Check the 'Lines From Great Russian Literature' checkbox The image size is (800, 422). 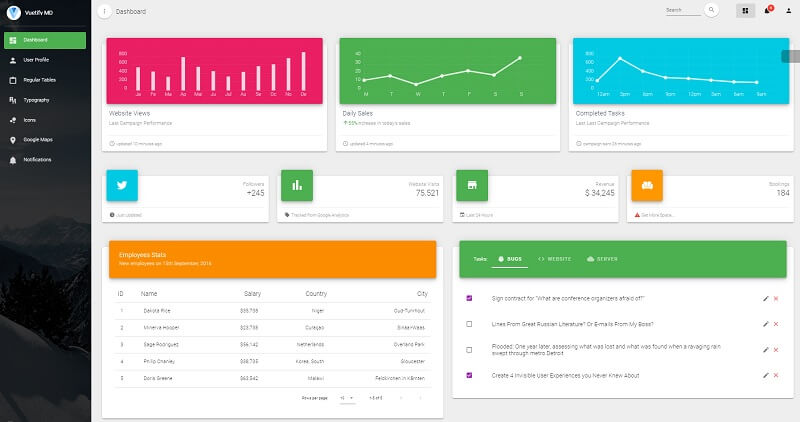click(x=470, y=324)
